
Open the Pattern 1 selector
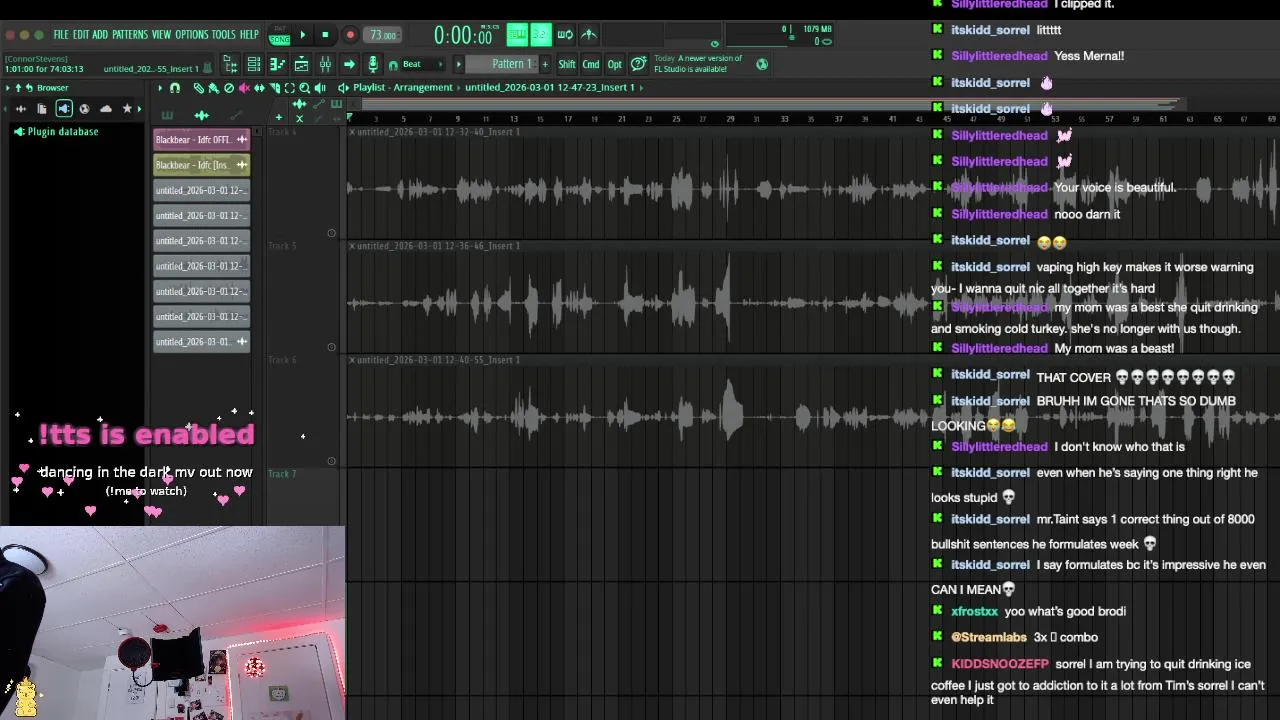[503, 64]
